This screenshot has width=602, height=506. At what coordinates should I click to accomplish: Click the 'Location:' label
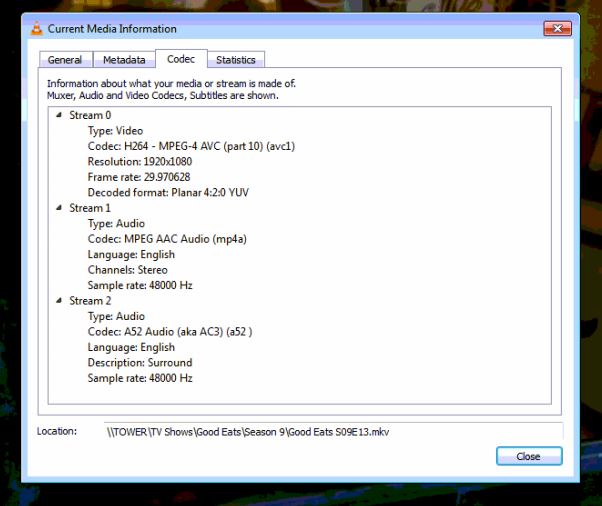57,431
